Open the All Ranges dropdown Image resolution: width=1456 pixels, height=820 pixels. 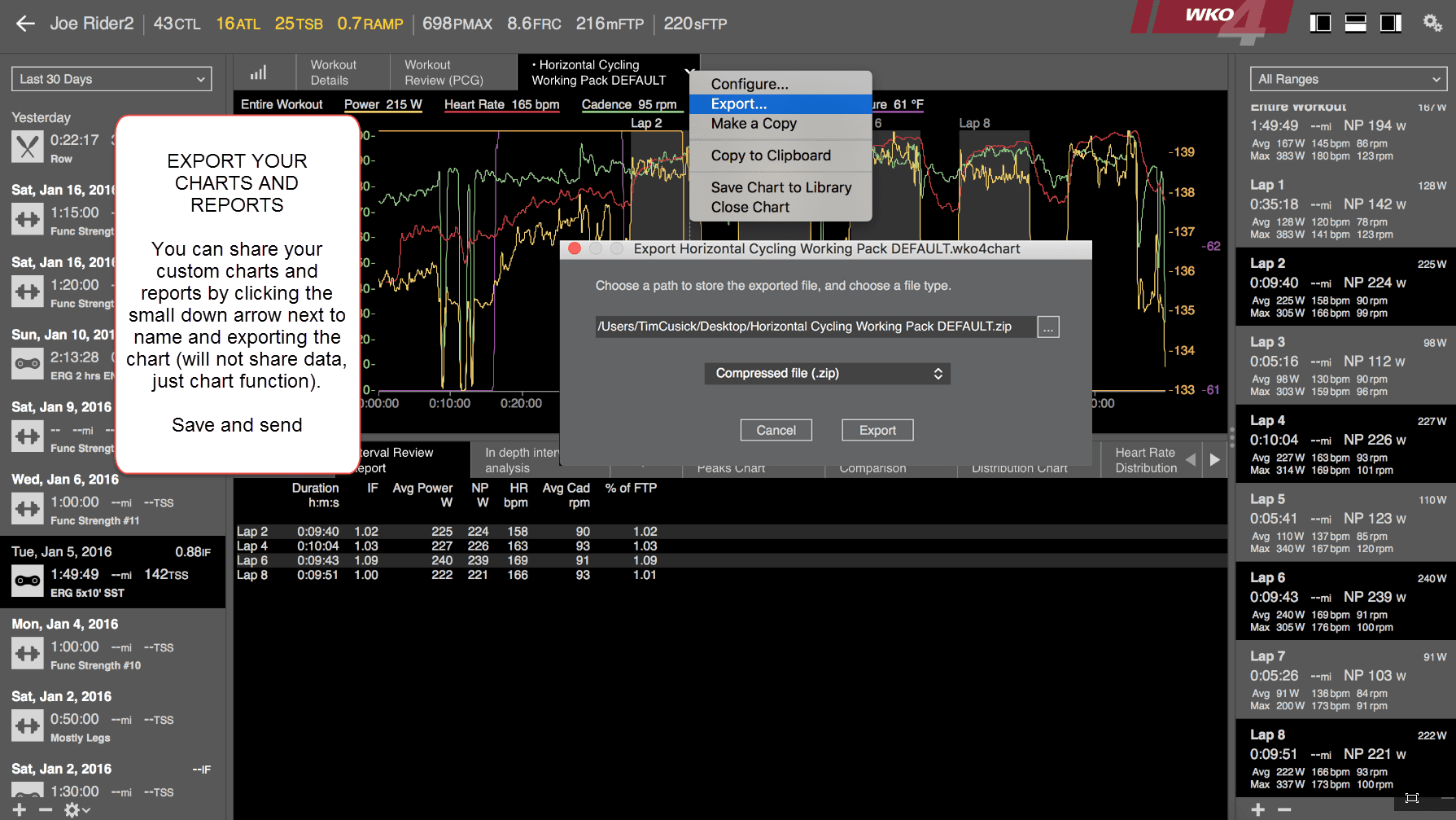1348,79
